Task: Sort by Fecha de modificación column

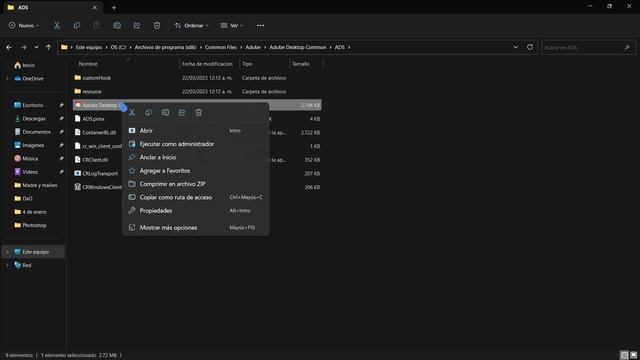Action: click(x=207, y=64)
